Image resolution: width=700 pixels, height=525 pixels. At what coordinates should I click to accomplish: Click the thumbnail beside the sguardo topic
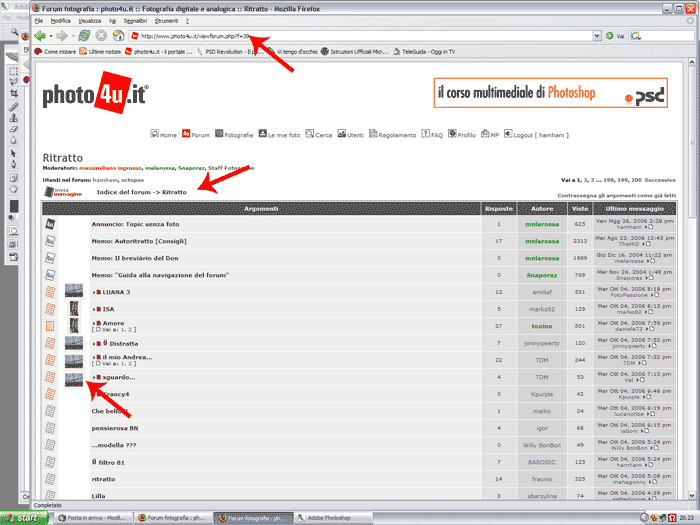[x=73, y=377]
